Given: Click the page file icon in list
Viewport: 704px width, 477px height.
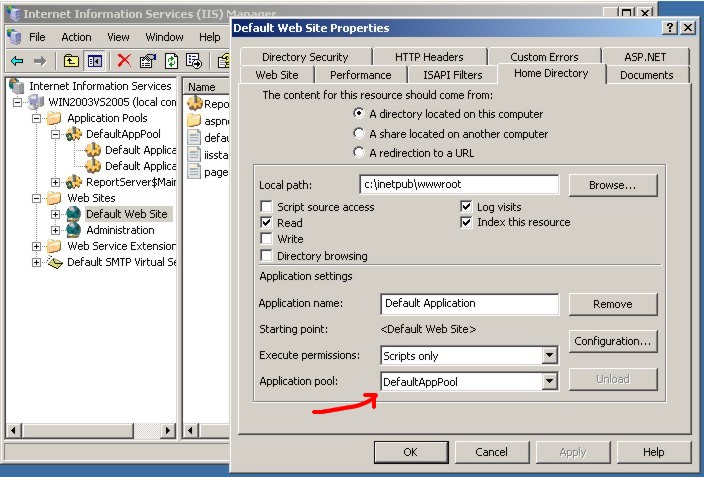Looking at the screenshot, I should 194,172.
